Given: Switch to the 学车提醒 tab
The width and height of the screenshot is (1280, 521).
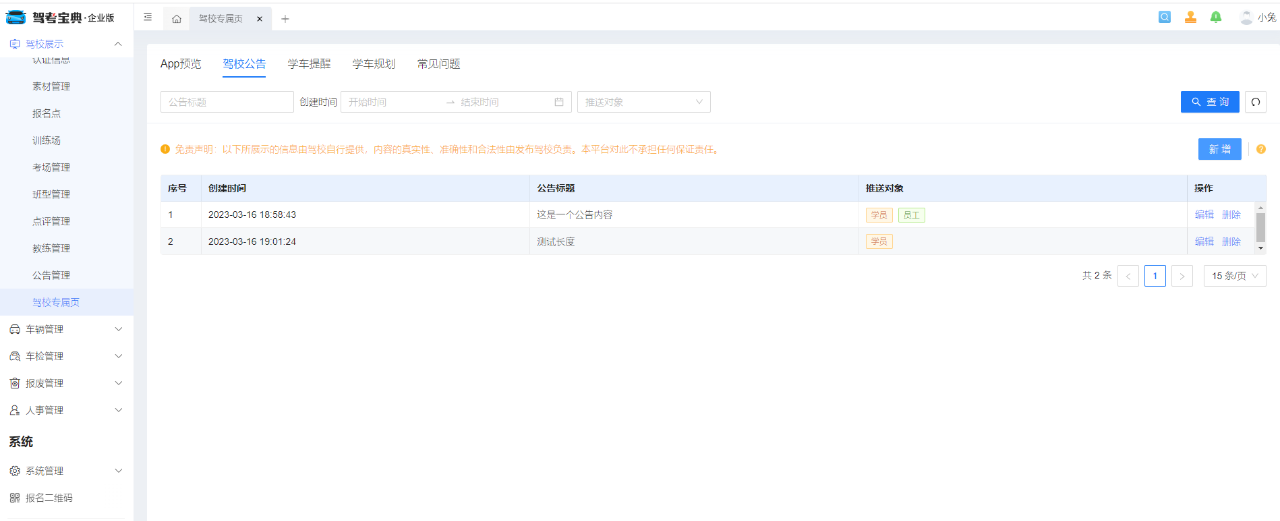Looking at the screenshot, I should tap(309, 64).
